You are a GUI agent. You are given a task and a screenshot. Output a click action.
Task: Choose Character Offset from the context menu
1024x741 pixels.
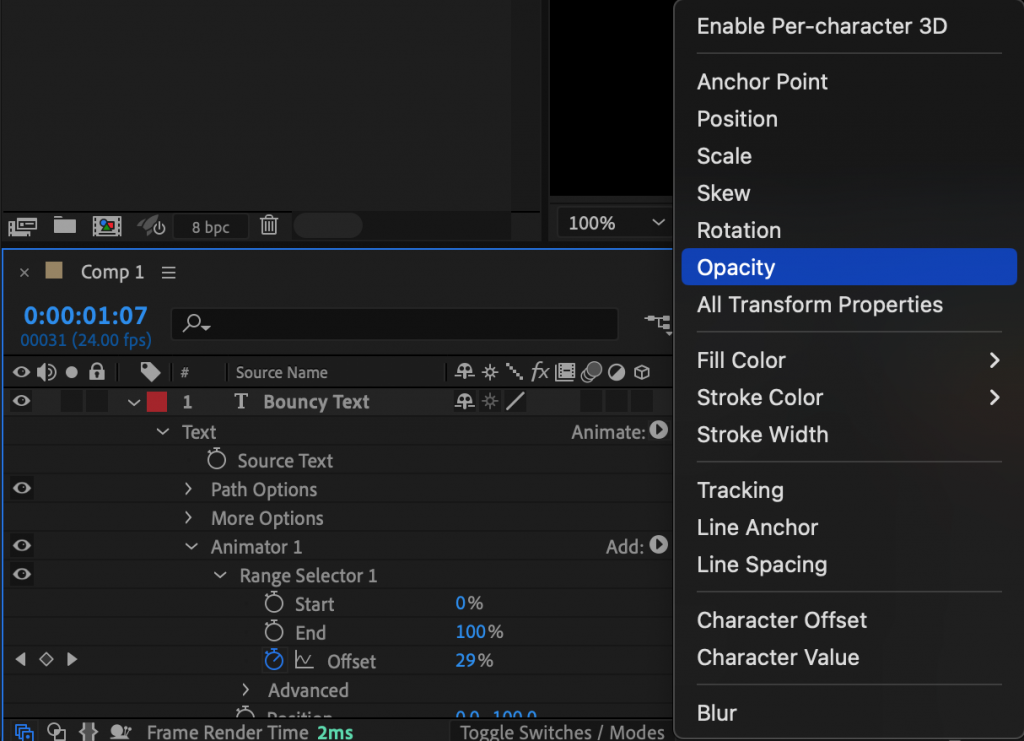click(781, 620)
